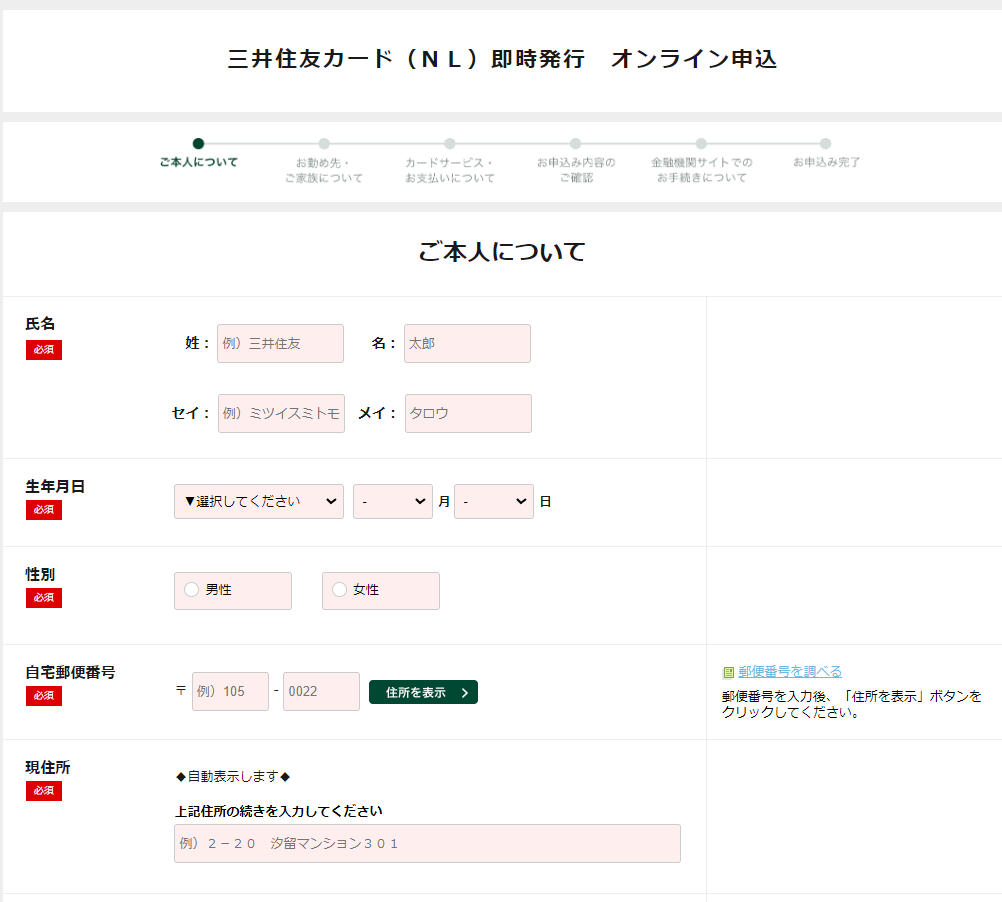Click the カードサービス・お支払いについて step

point(450,161)
